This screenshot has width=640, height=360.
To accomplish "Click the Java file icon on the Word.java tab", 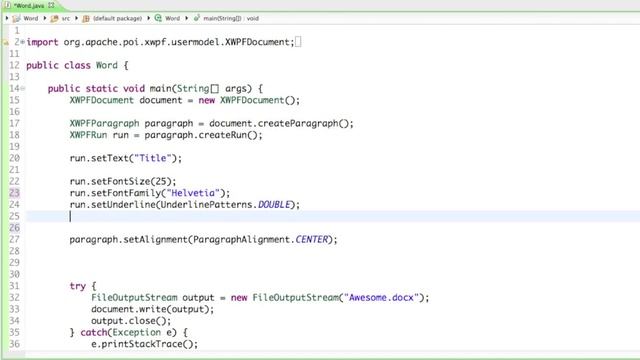I will point(8,6).
